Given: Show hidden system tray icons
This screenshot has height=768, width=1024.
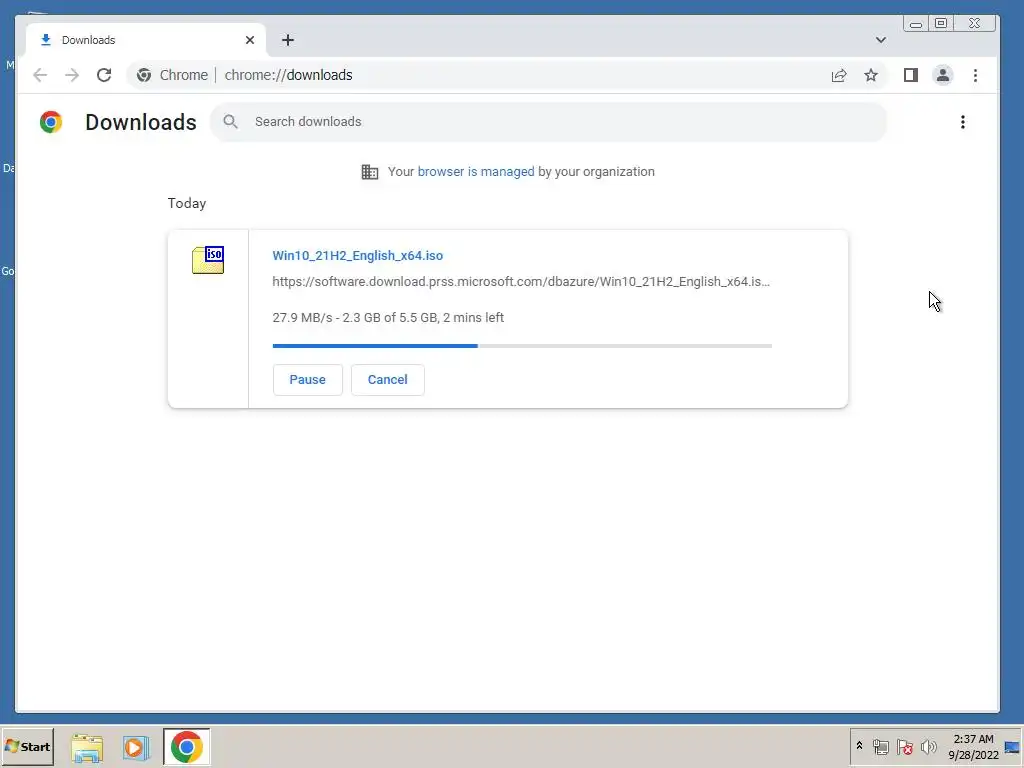Looking at the screenshot, I should pos(859,746).
